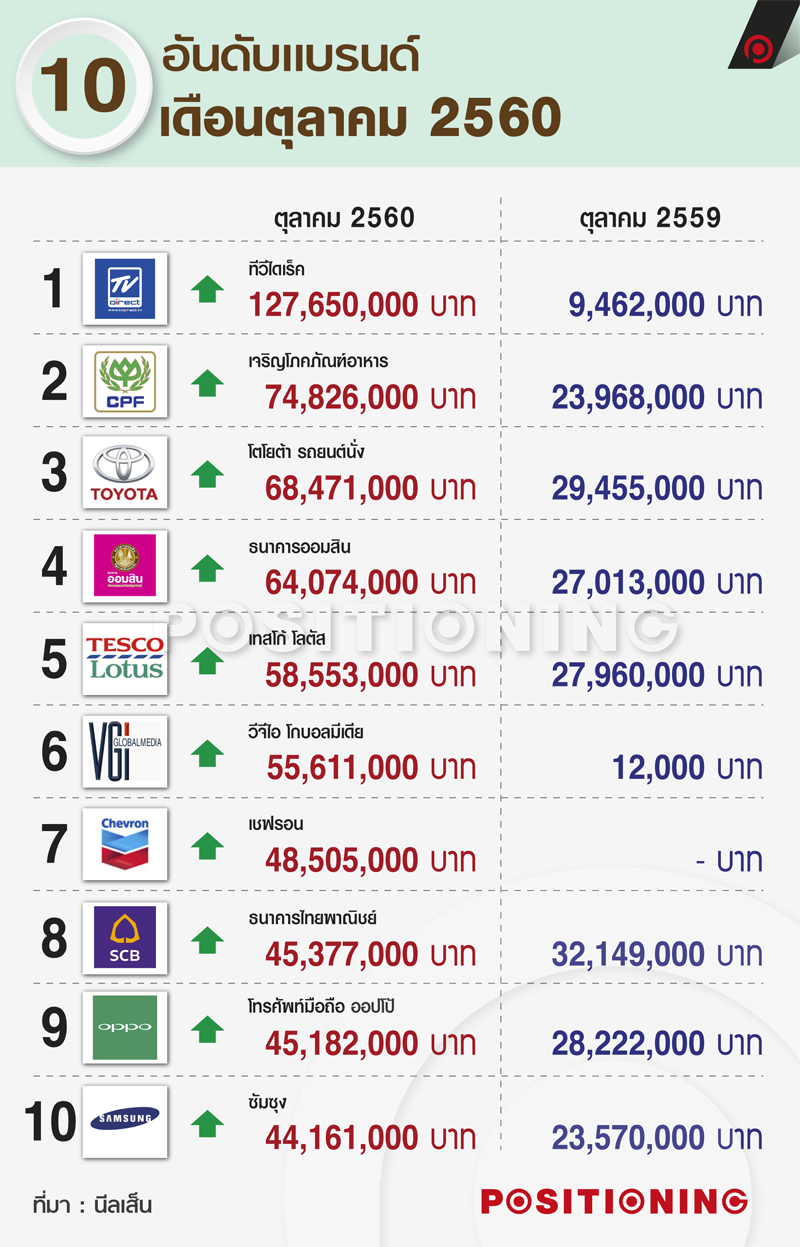Click the ตุลาคม 2560 column header
The height and width of the screenshot is (1247, 800).
(x=343, y=218)
